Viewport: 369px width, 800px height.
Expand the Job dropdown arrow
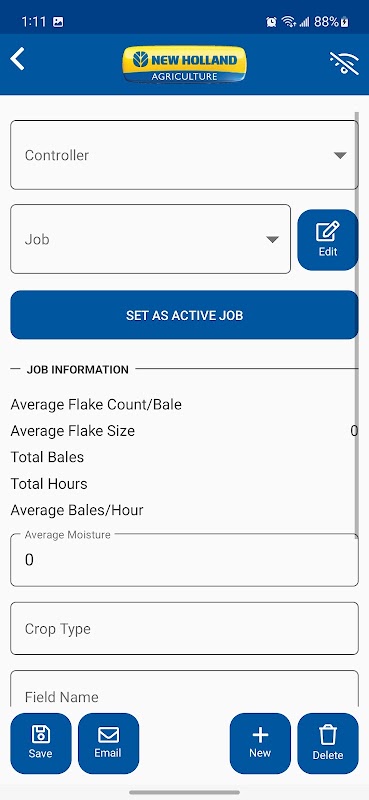273,239
